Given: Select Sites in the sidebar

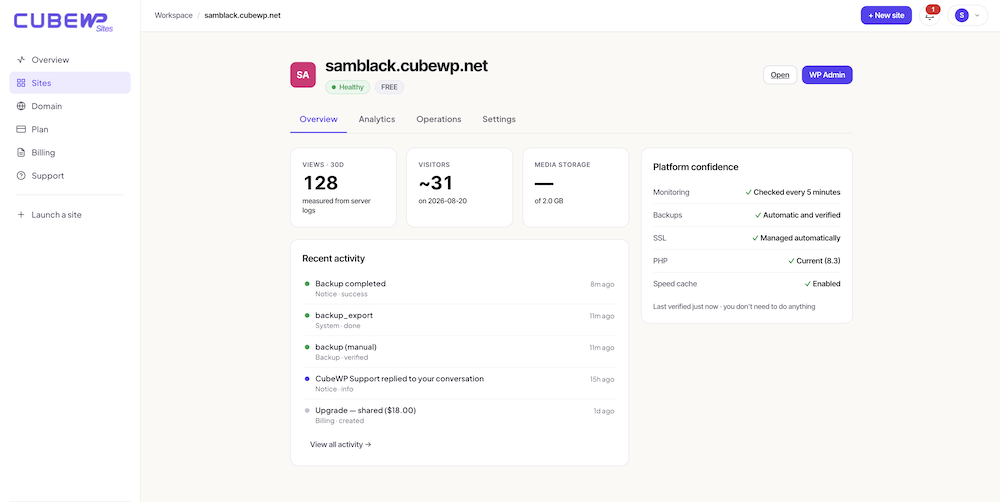Looking at the screenshot, I should pos(70,83).
